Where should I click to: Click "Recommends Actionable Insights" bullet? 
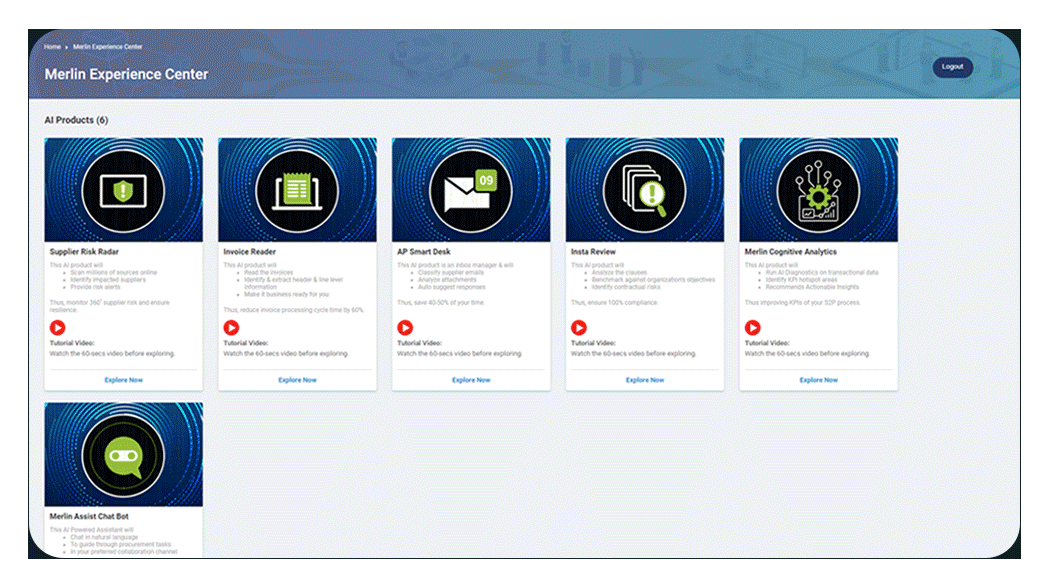click(x=812, y=287)
